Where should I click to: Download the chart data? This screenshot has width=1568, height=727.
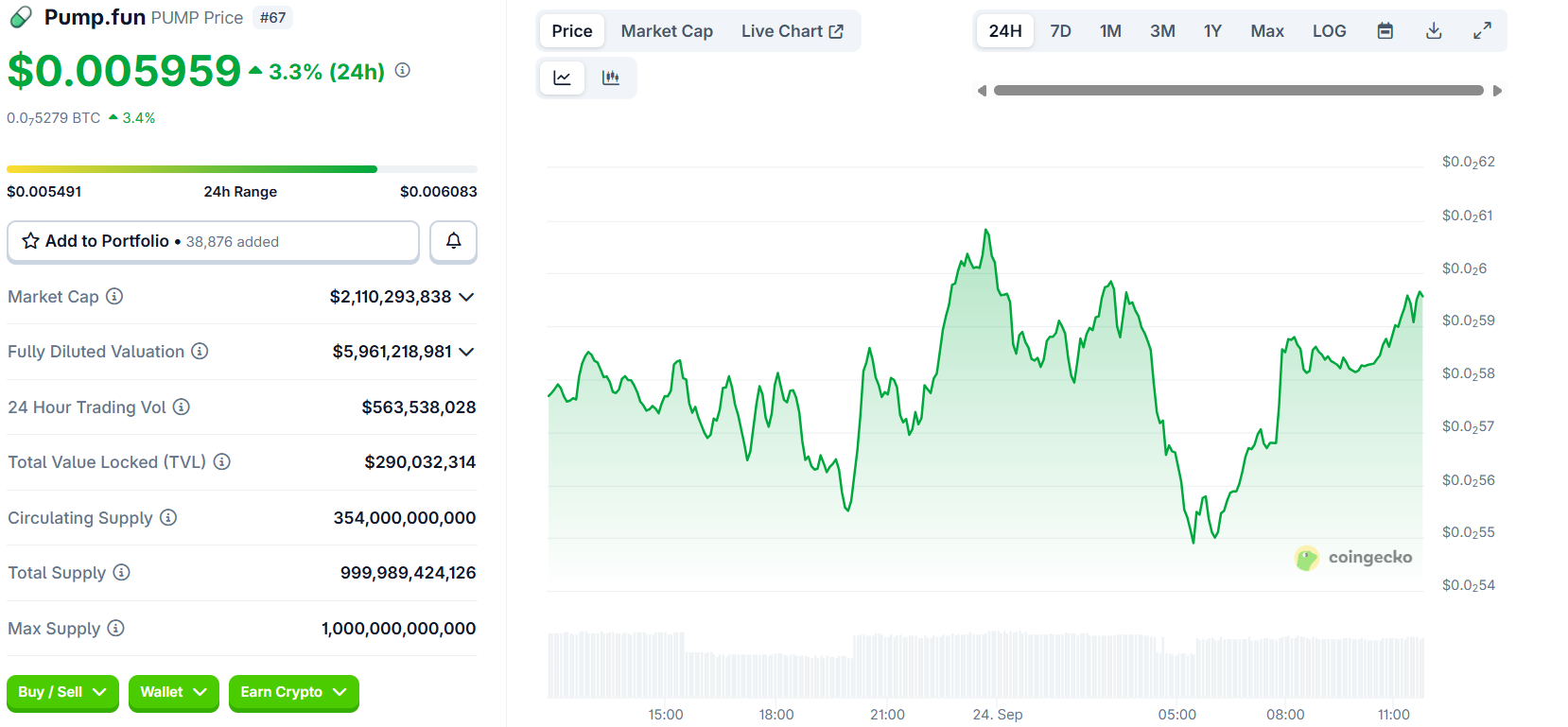[1434, 31]
